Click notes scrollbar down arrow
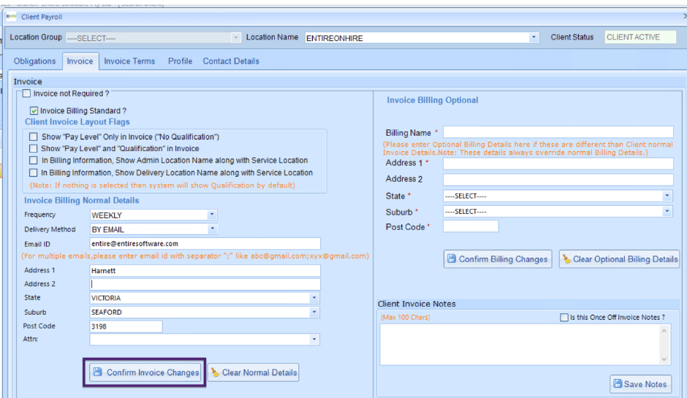This screenshot has width=687, height=398. coord(664,359)
